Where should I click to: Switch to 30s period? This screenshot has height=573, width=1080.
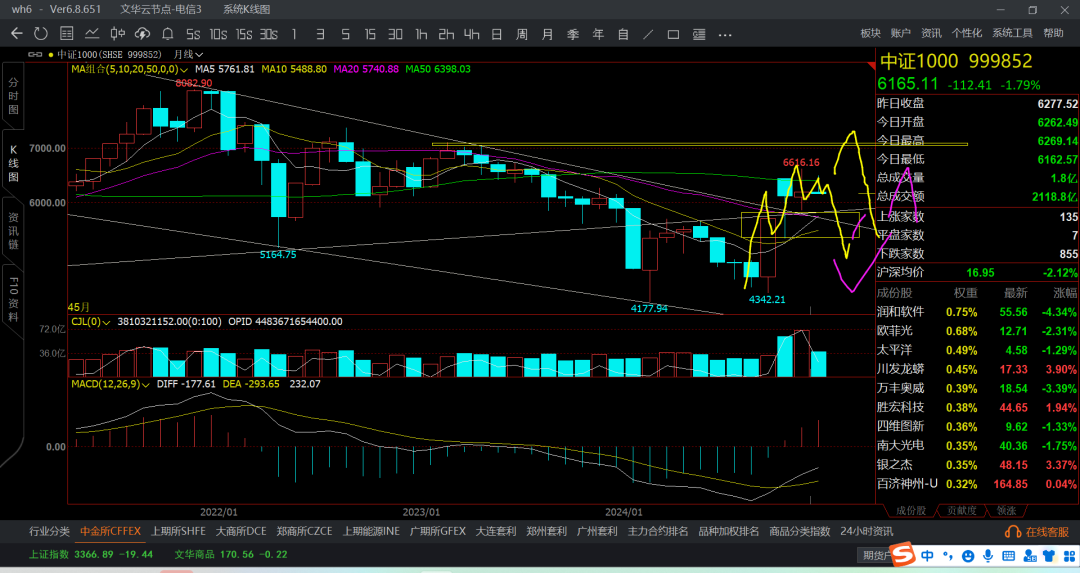(x=269, y=34)
